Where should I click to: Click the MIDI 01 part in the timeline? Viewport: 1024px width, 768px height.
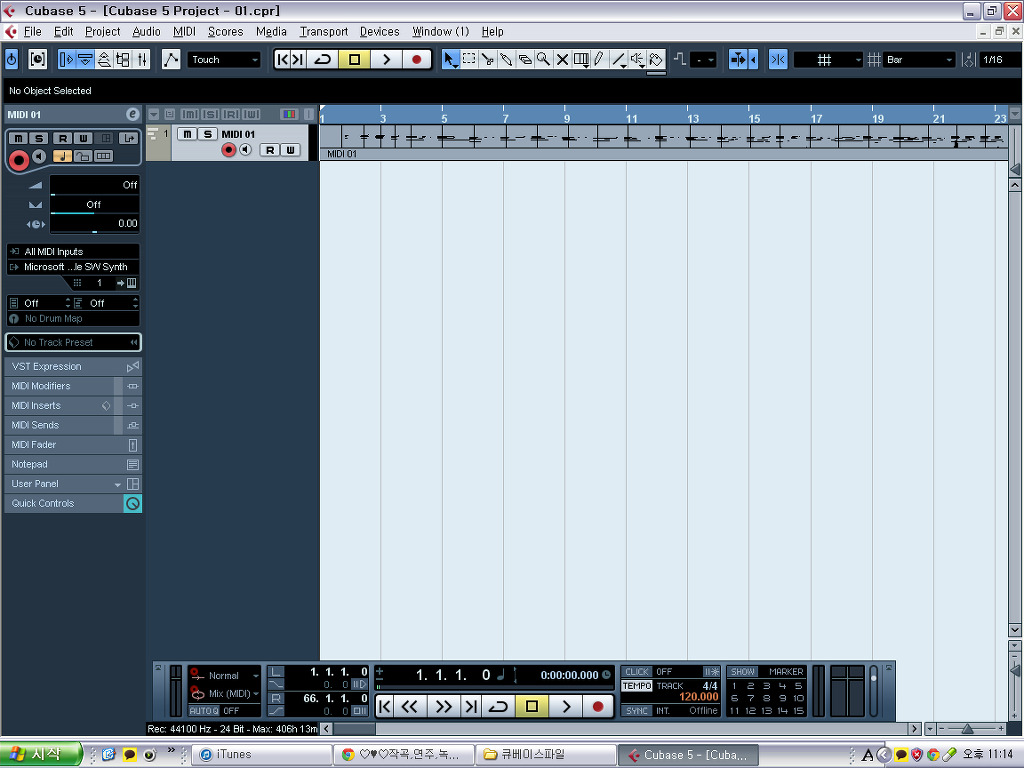point(664,142)
